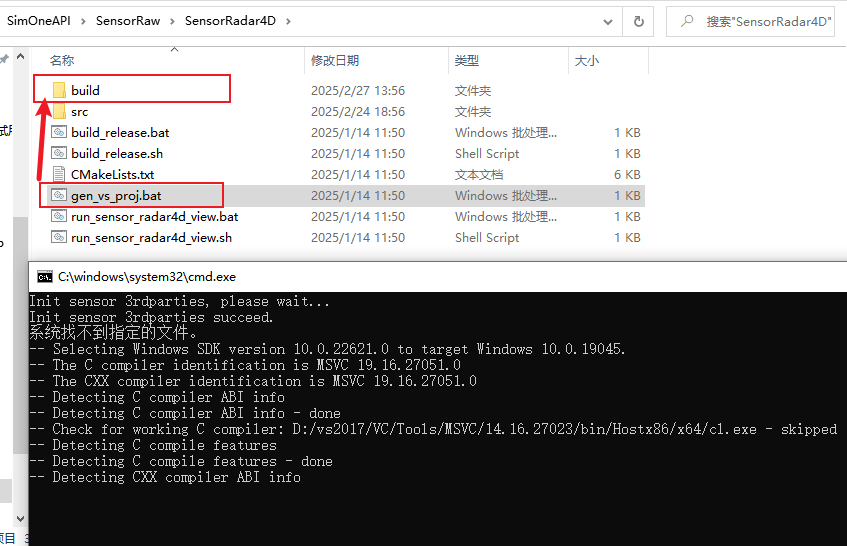Click the refresh button in address bar
Viewport: 847px width, 546px height.
638,22
